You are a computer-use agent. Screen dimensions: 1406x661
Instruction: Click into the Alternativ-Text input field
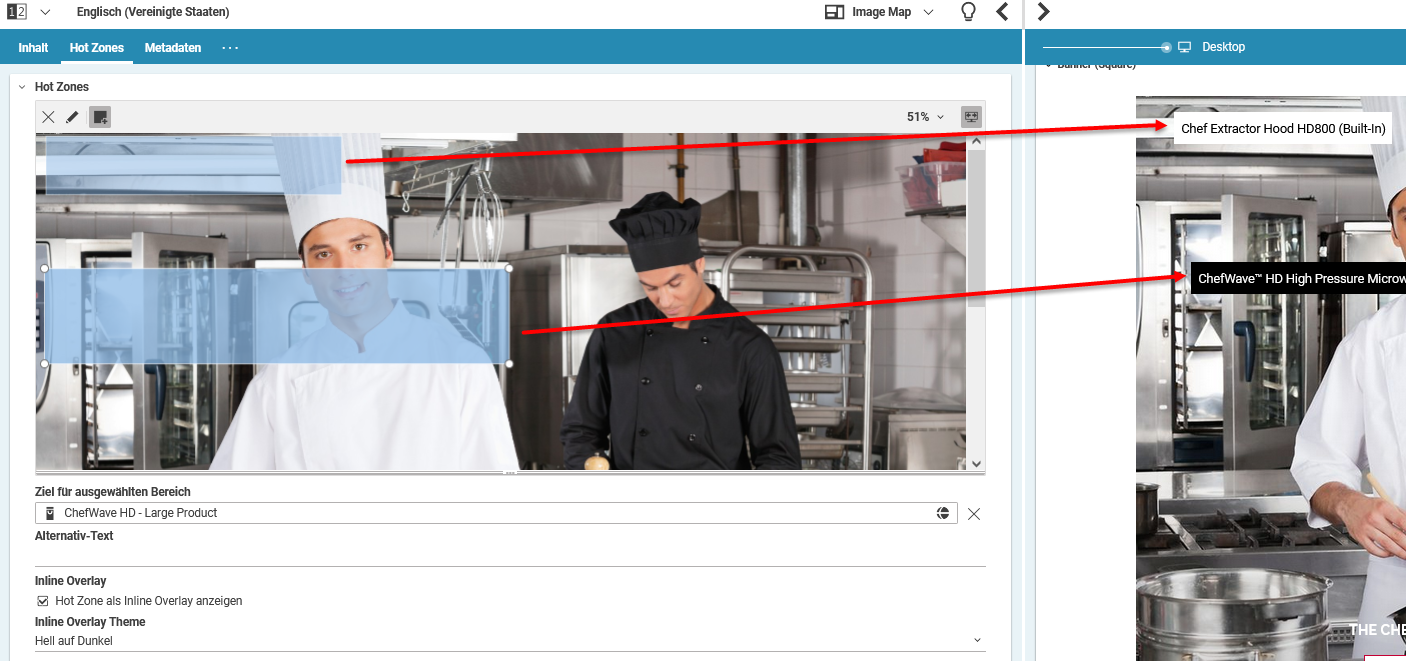point(510,555)
